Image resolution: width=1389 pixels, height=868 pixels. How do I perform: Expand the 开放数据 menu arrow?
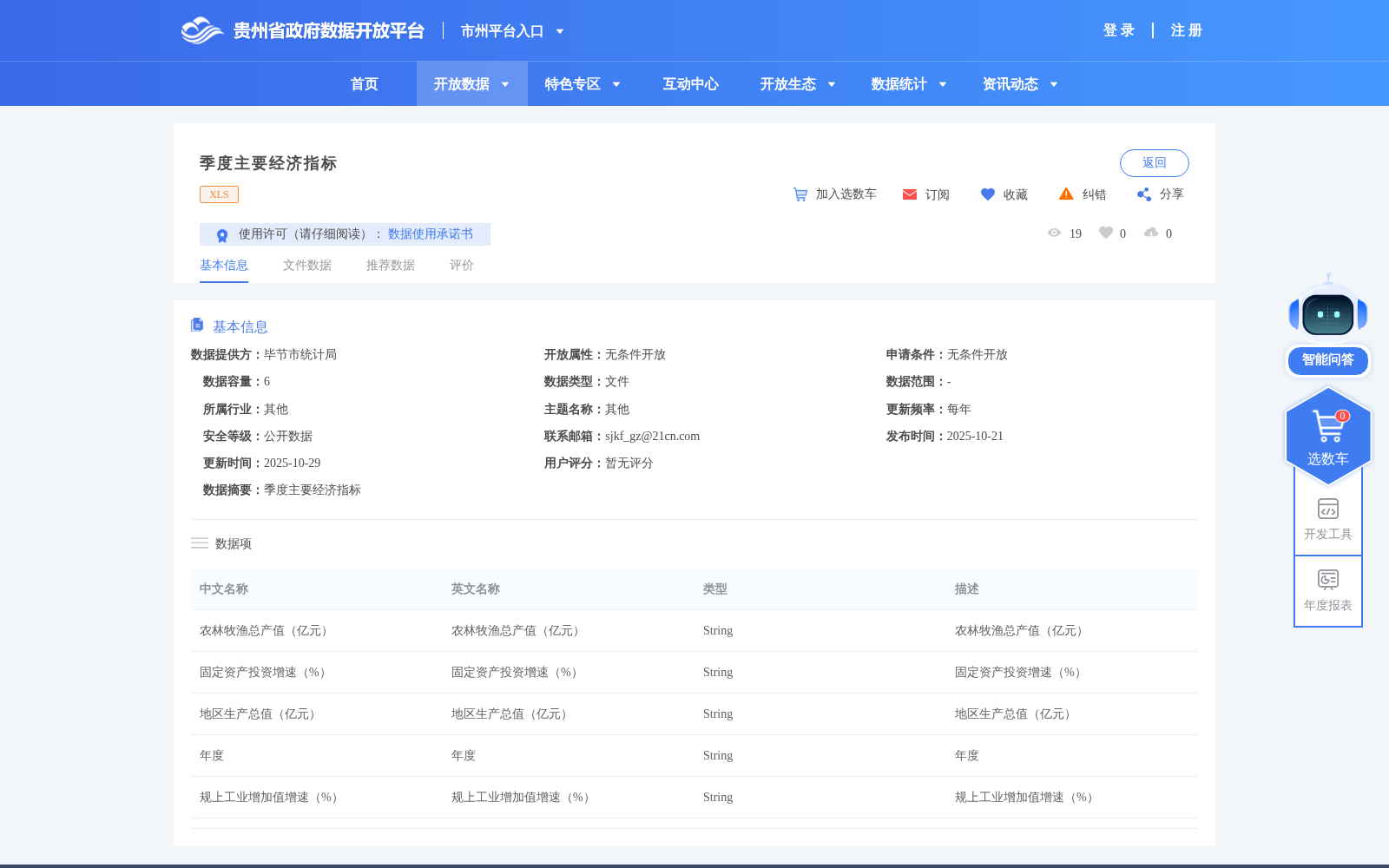coord(505,84)
